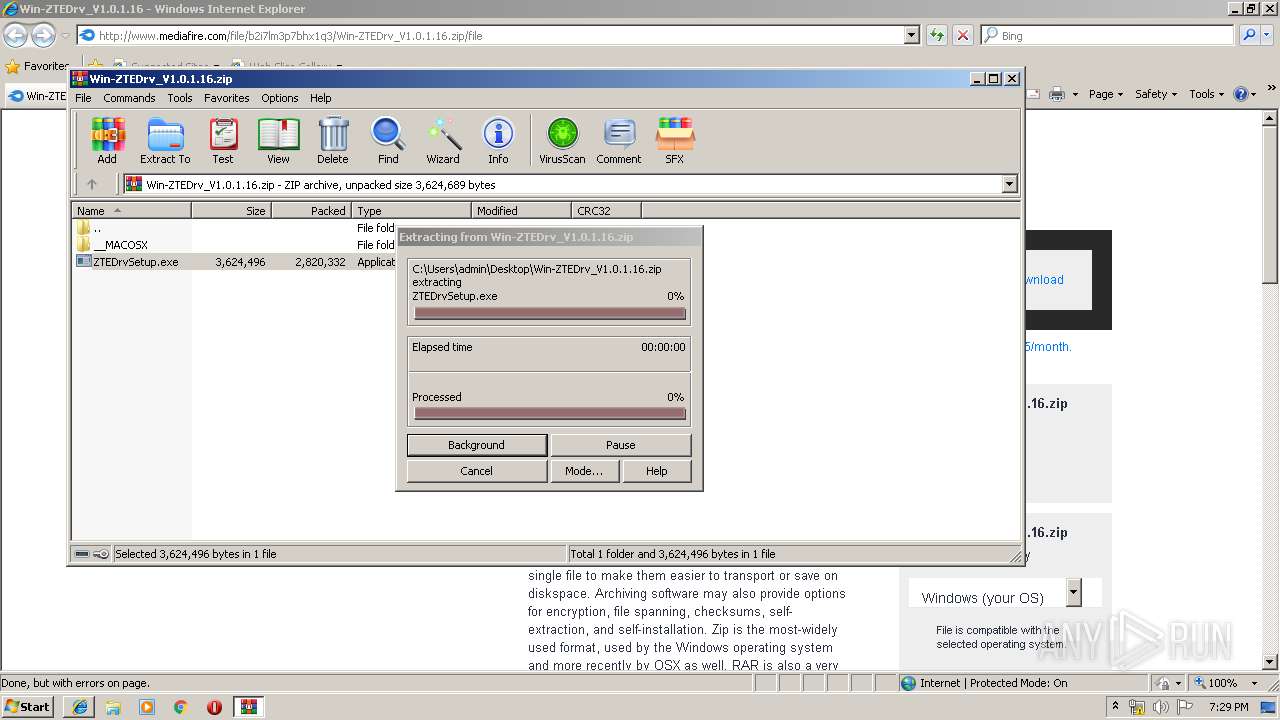Image resolution: width=1280 pixels, height=720 pixels.
Task: Open the Print options dropdown arrow
Action: [1075, 94]
